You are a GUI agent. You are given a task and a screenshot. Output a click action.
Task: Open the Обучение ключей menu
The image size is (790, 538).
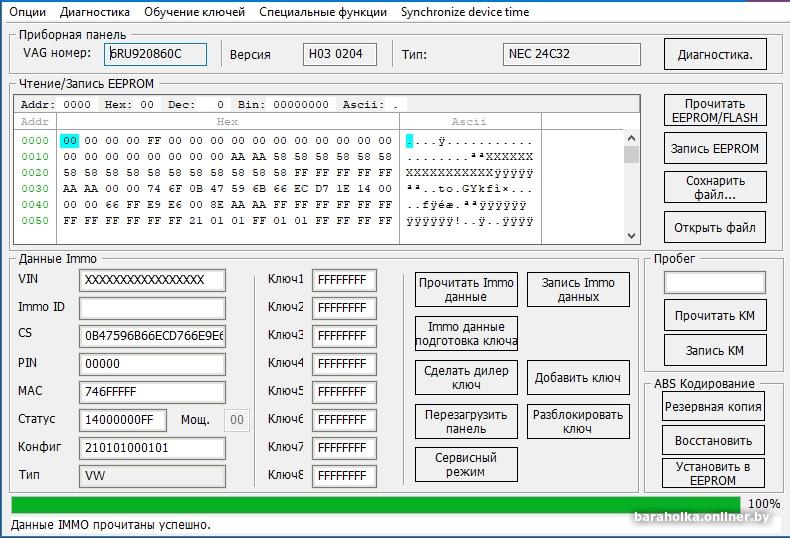[194, 12]
